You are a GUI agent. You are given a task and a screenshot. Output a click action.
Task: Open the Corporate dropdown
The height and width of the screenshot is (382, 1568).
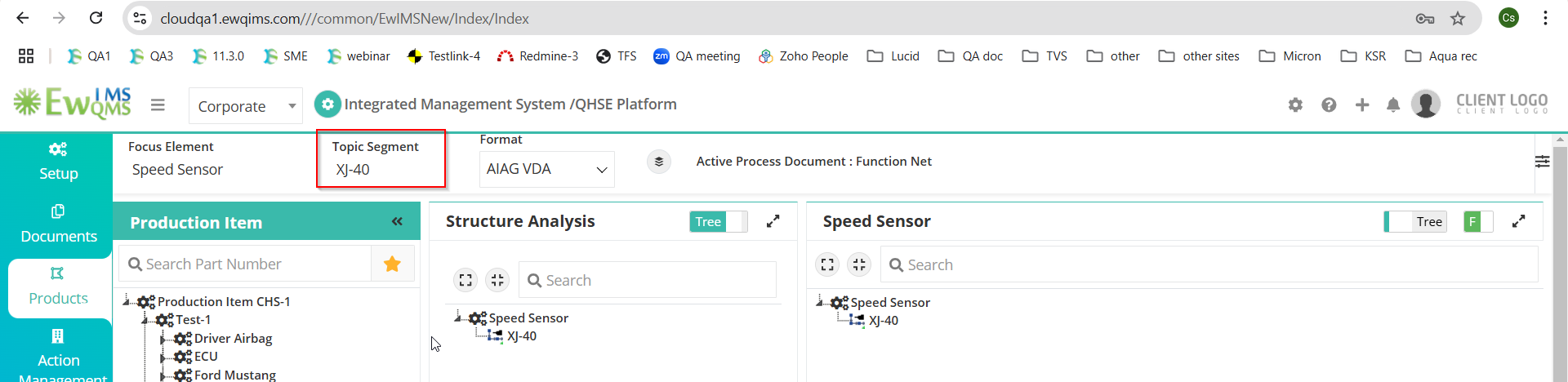pos(246,106)
